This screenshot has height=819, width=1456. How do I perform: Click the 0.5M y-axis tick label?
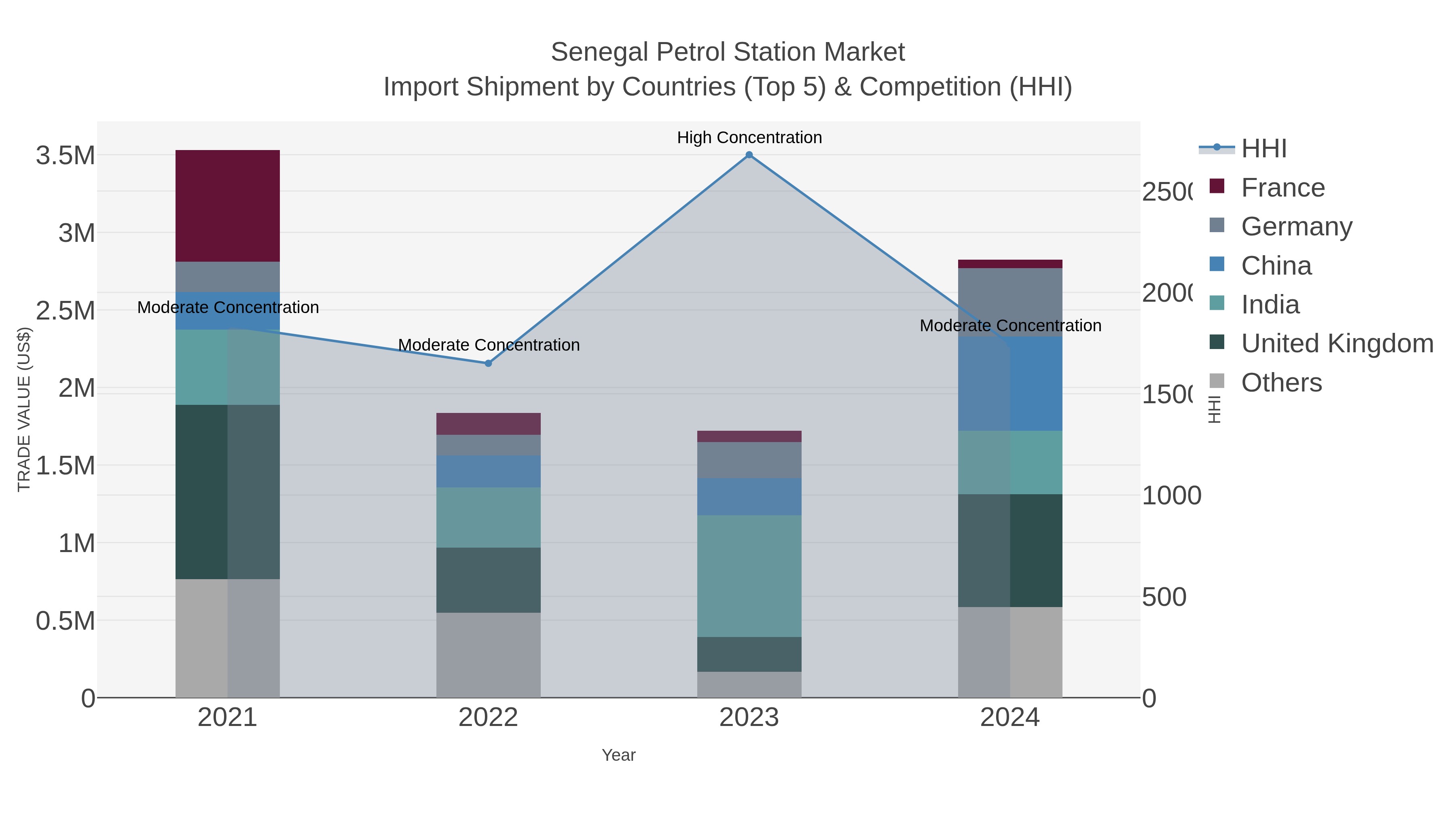tap(66, 621)
